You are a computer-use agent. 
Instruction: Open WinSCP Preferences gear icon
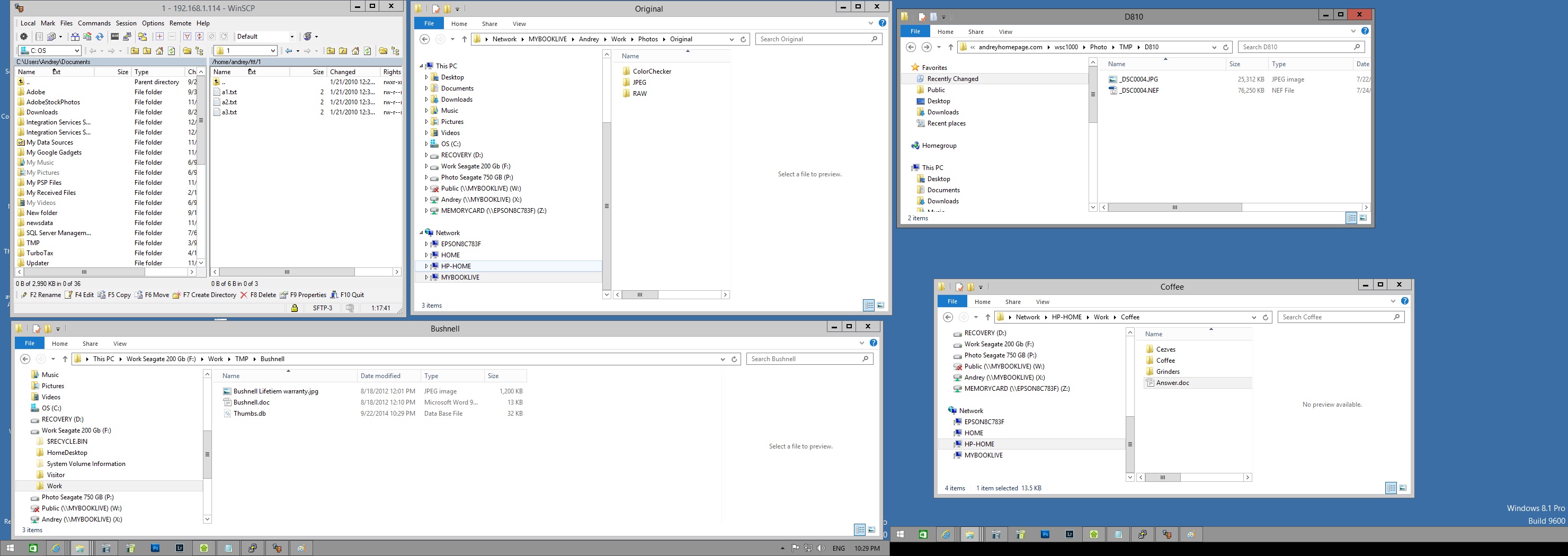24,37
